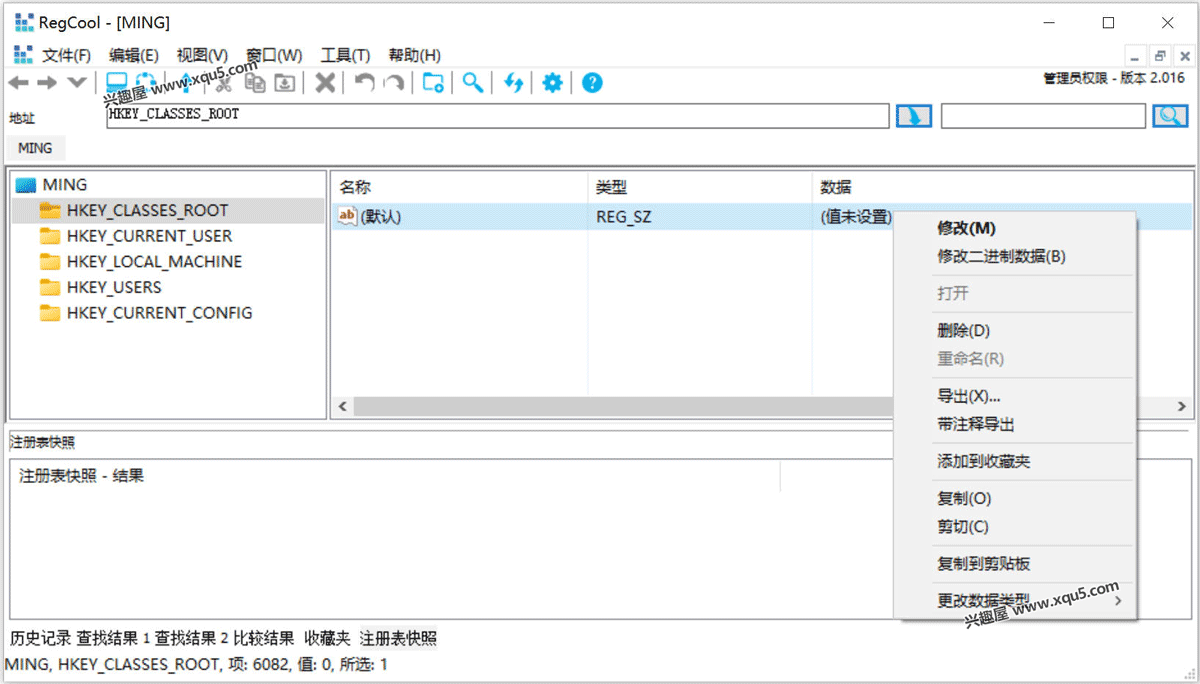Image resolution: width=1200 pixels, height=684 pixels.
Task: Click the paste icon in the toolbar
Action: pos(285,83)
